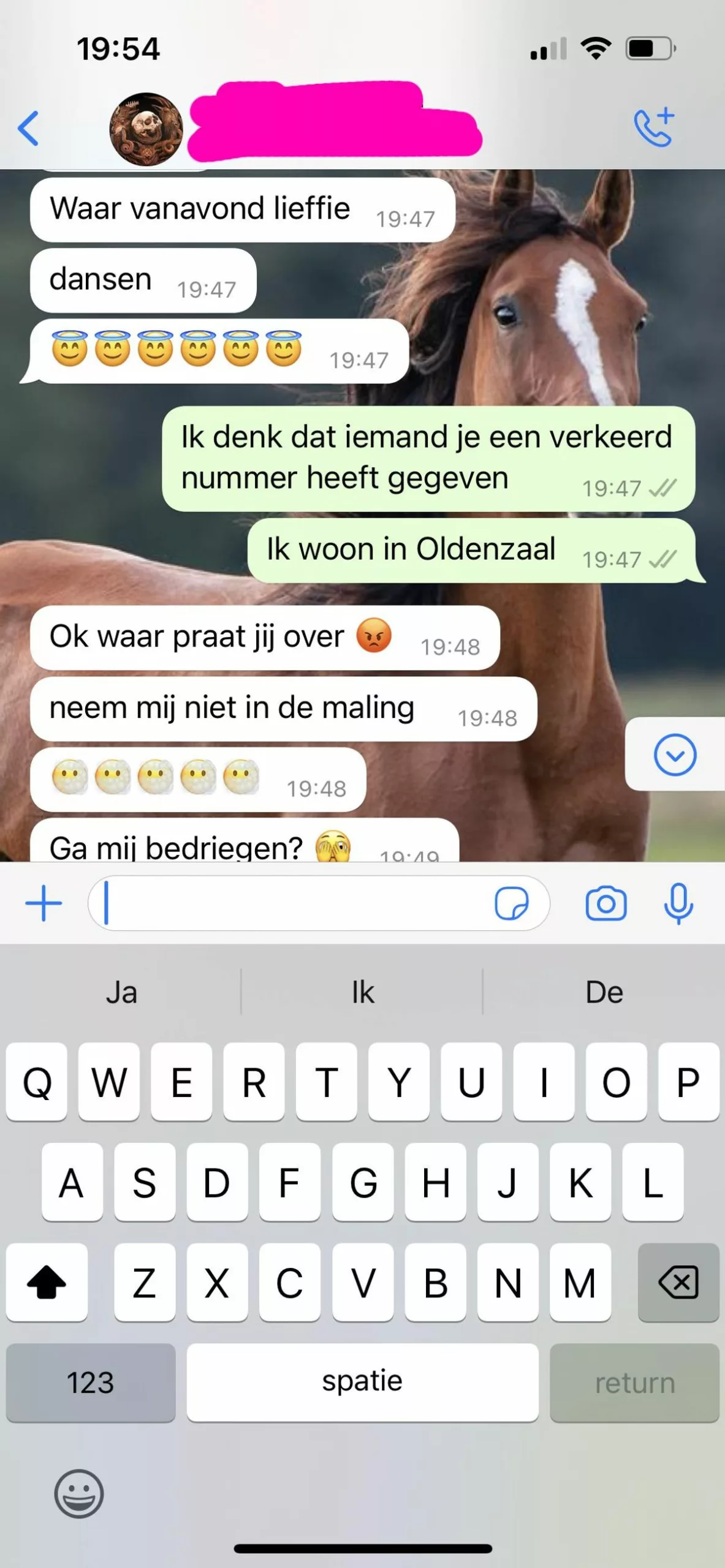The height and width of the screenshot is (1568, 725).
Task: Start a call with the phone-plus icon
Action: point(654,127)
